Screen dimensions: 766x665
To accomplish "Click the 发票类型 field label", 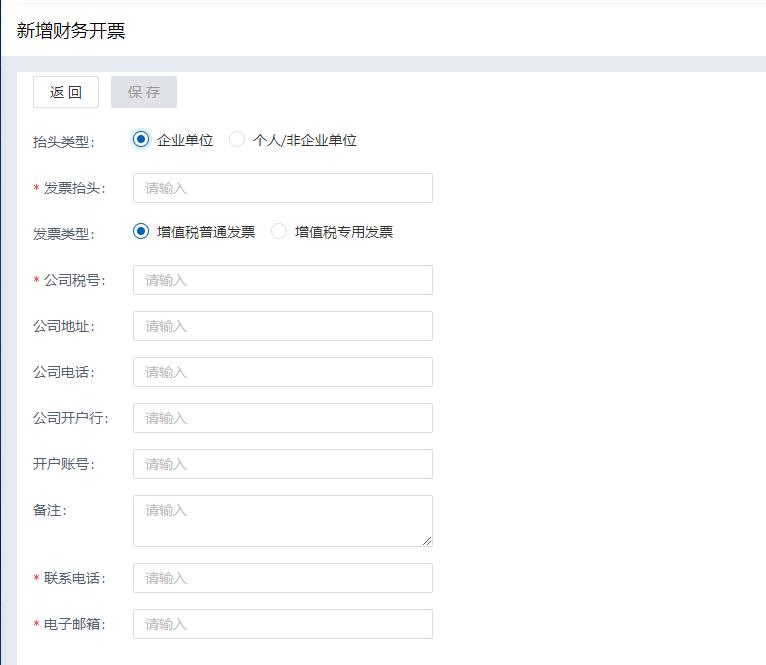I will coord(63,234).
